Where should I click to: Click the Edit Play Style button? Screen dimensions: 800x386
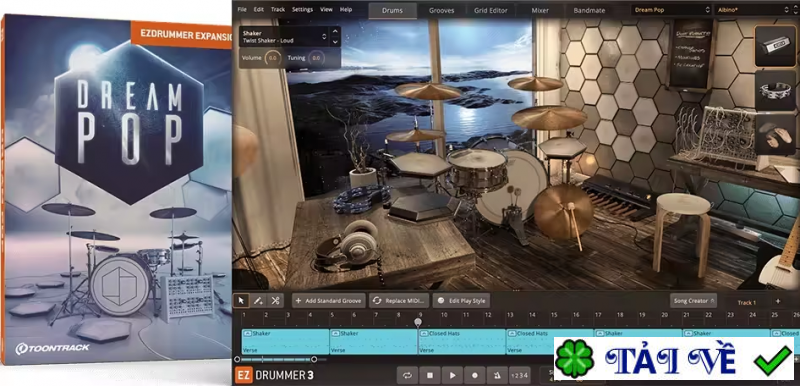(x=461, y=300)
